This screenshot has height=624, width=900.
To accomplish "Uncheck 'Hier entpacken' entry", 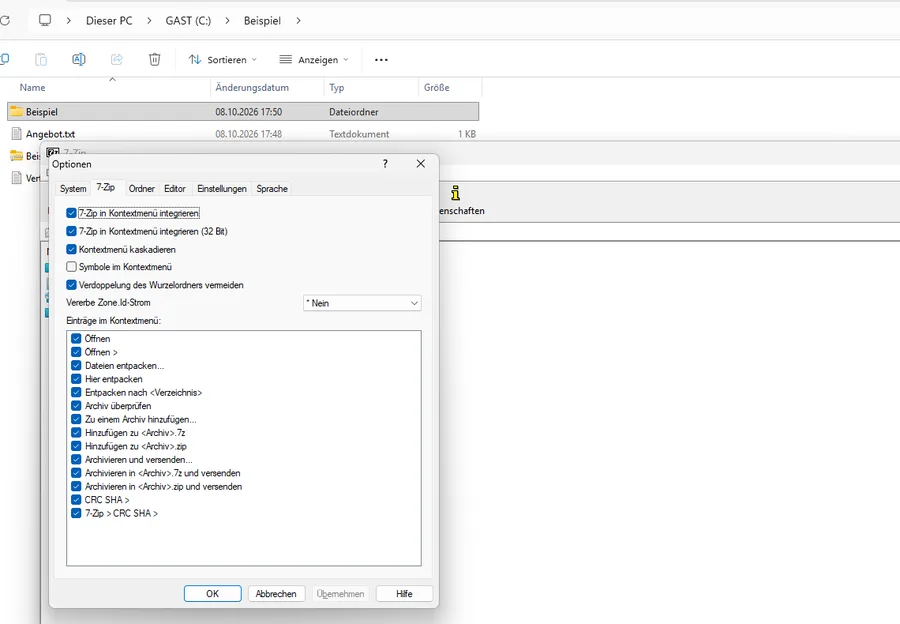I will tap(76, 379).
